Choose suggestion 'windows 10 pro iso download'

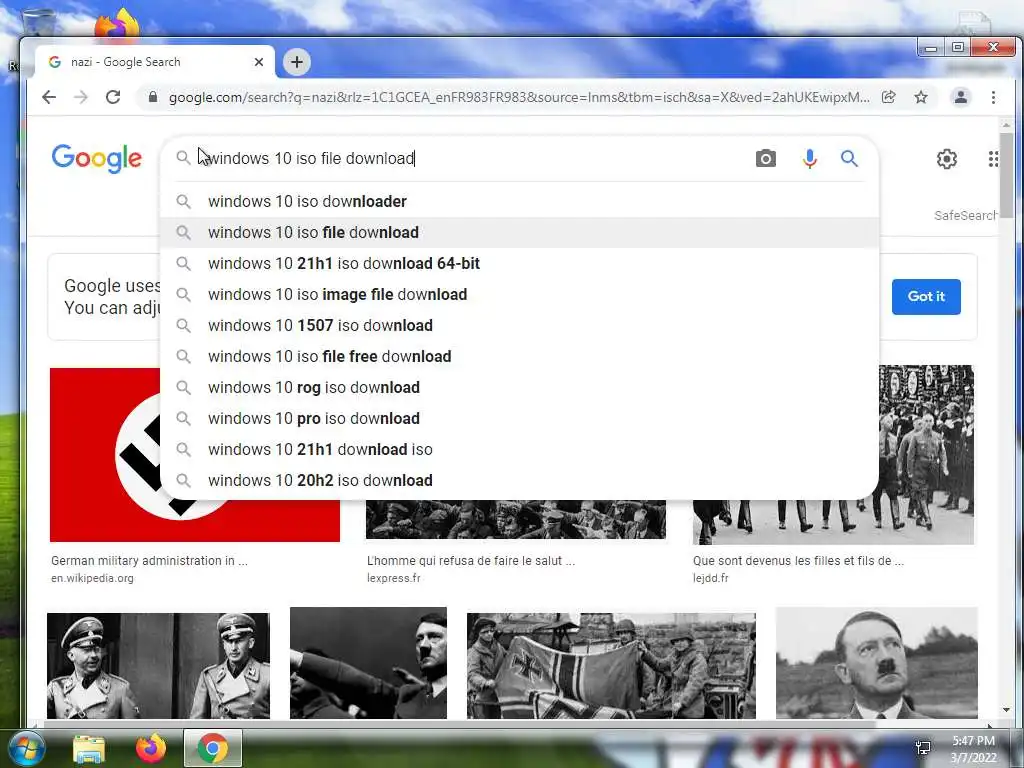pos(519,419)
